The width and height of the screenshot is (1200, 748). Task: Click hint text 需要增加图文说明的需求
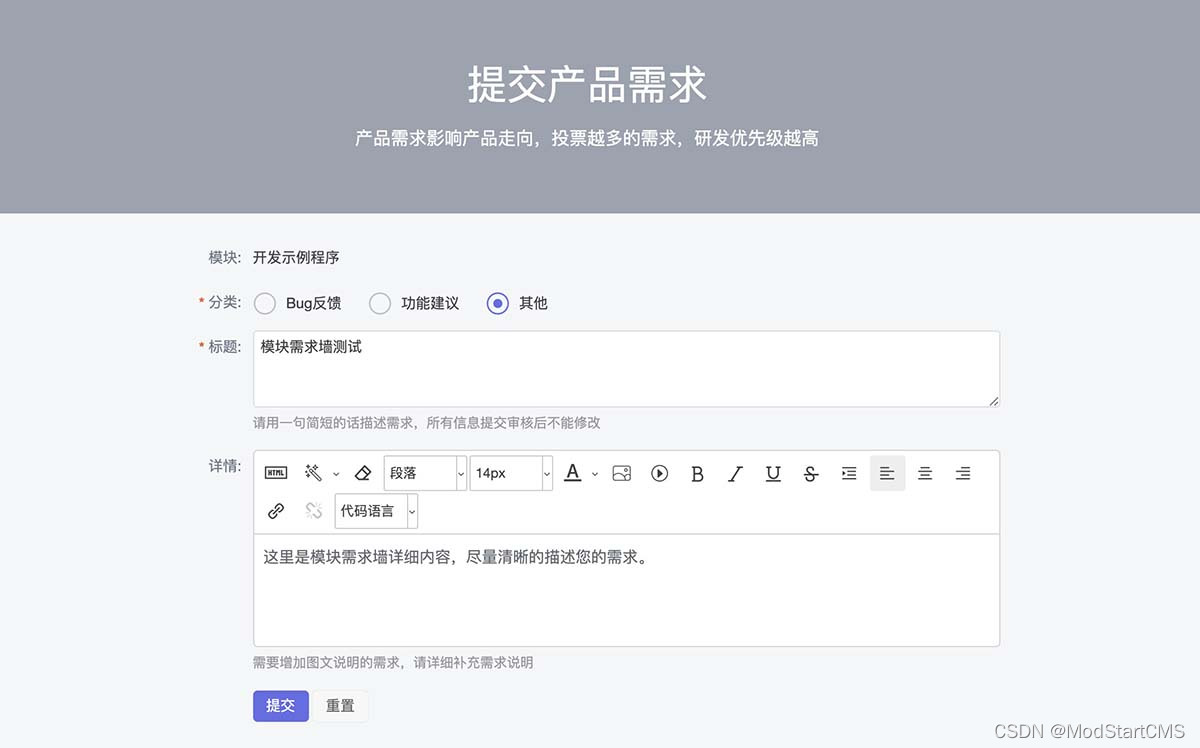click(327, 663)
